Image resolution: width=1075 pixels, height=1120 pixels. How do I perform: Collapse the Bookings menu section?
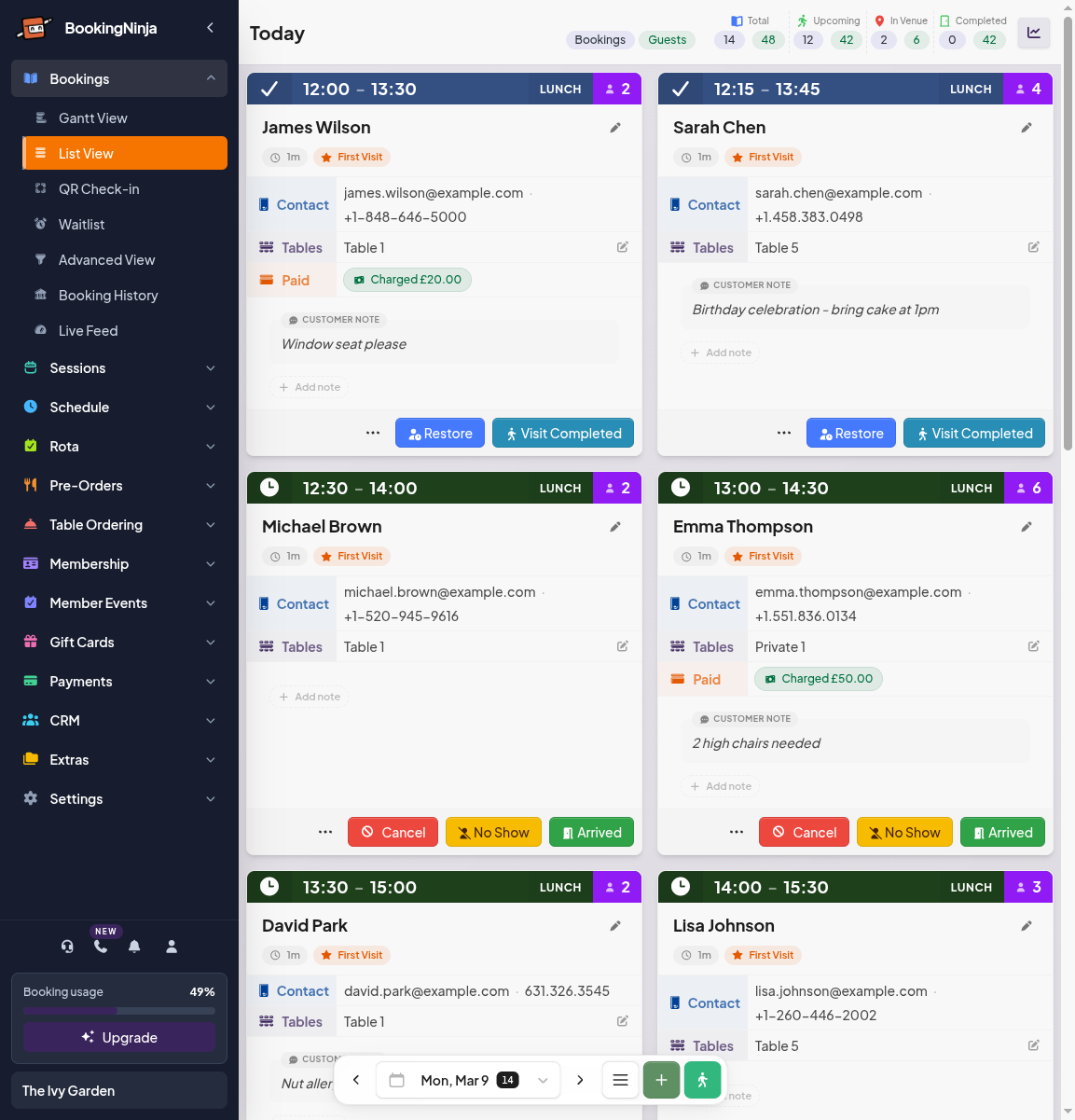coord(119,78)
